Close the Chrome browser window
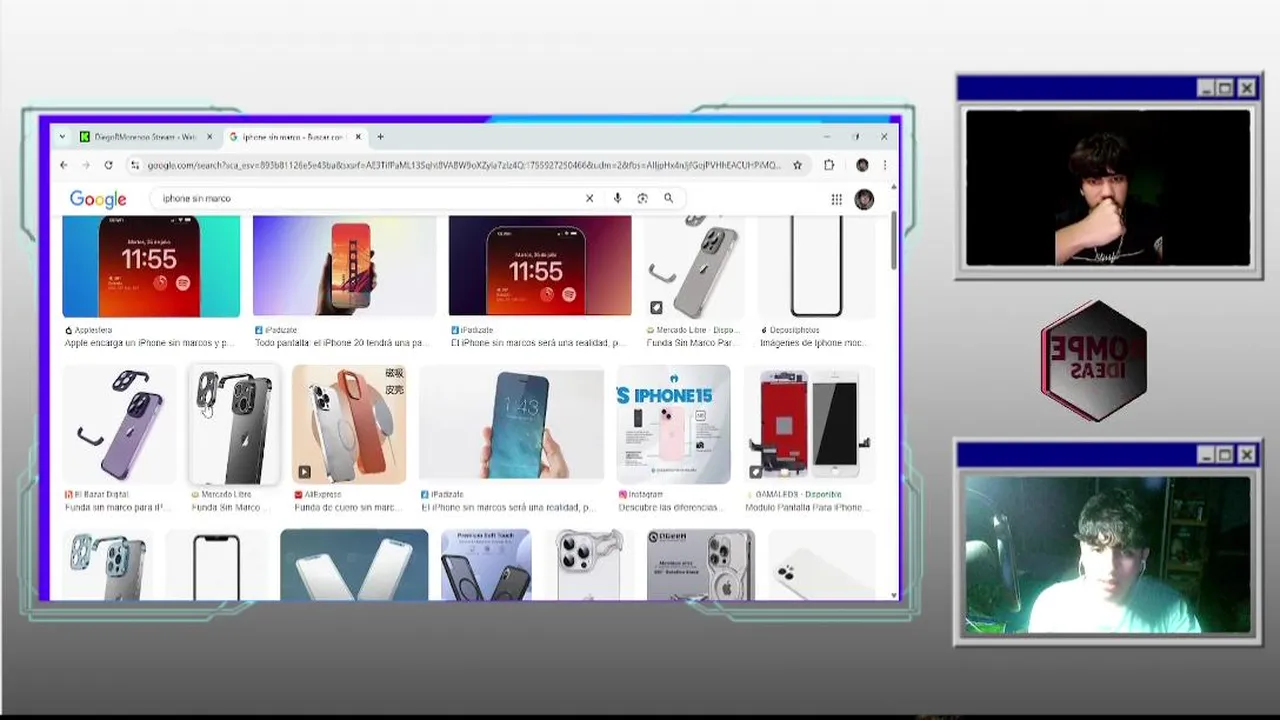This screenshot has height=720, width=1280. tap(884, 137)
